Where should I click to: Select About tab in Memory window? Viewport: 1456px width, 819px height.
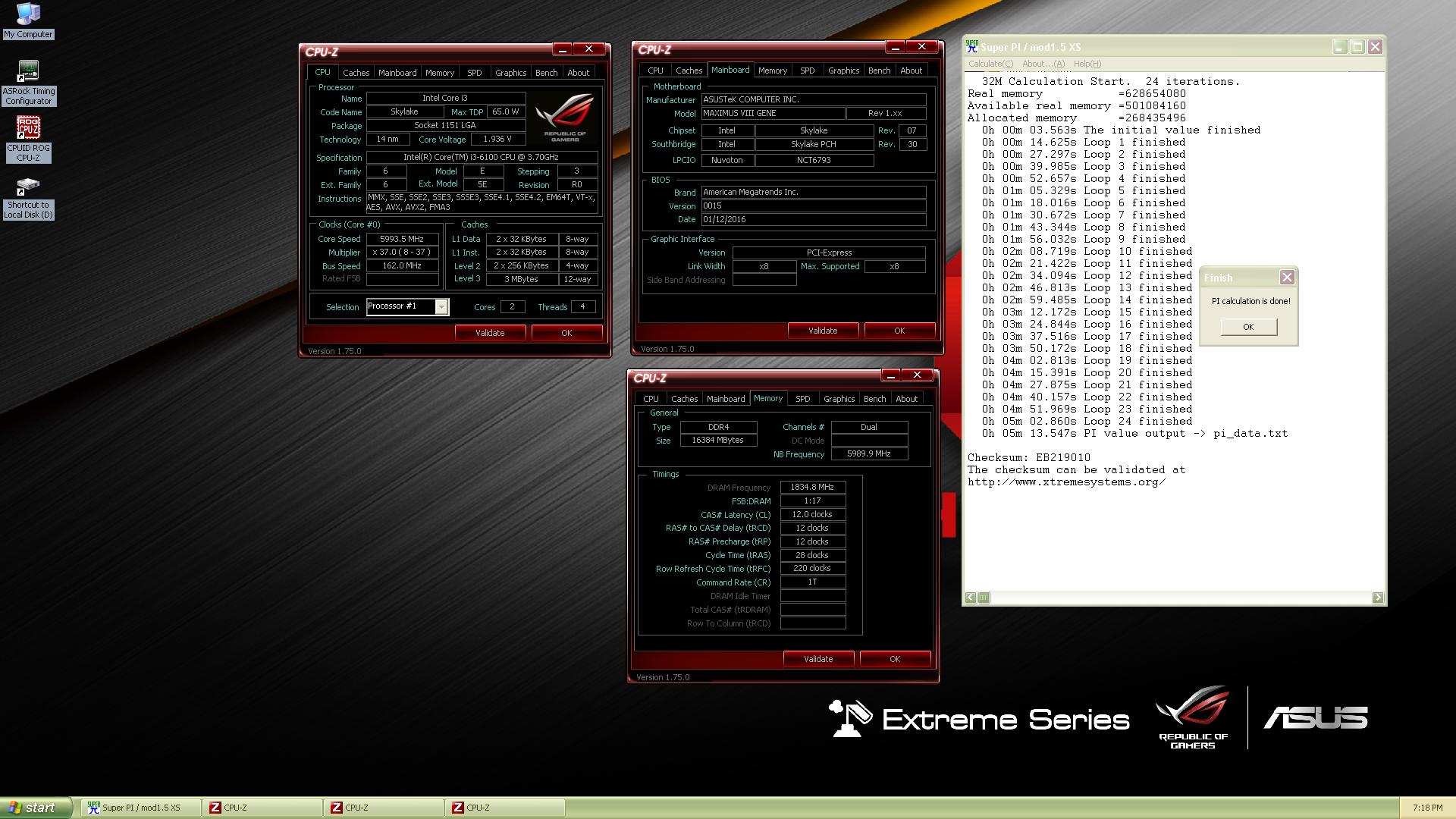coord(906,399)
